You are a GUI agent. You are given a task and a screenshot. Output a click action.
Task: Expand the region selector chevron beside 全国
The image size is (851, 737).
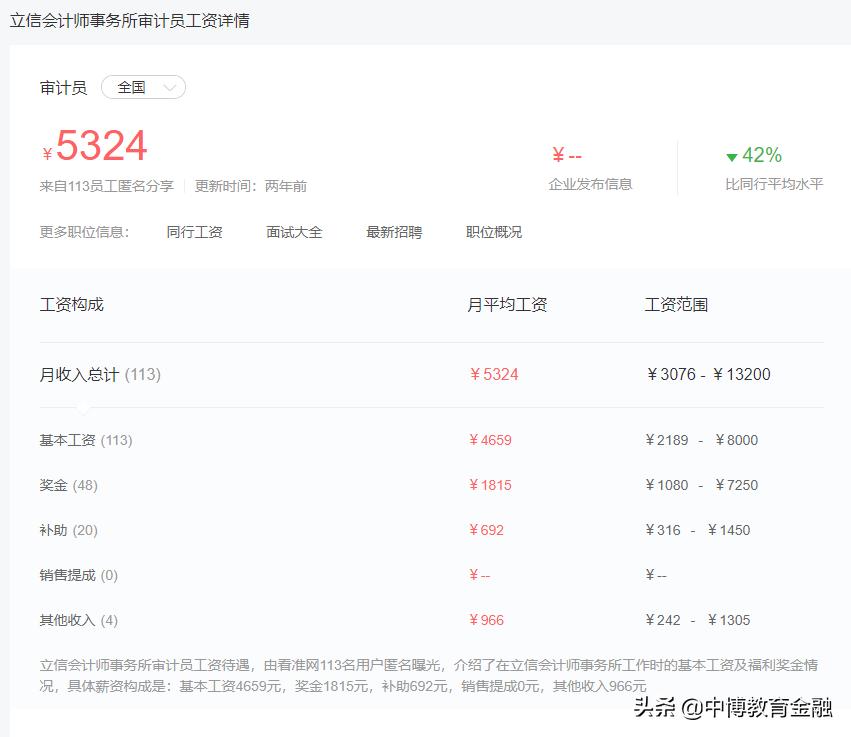pyautogui.click(x=170, y=87)
